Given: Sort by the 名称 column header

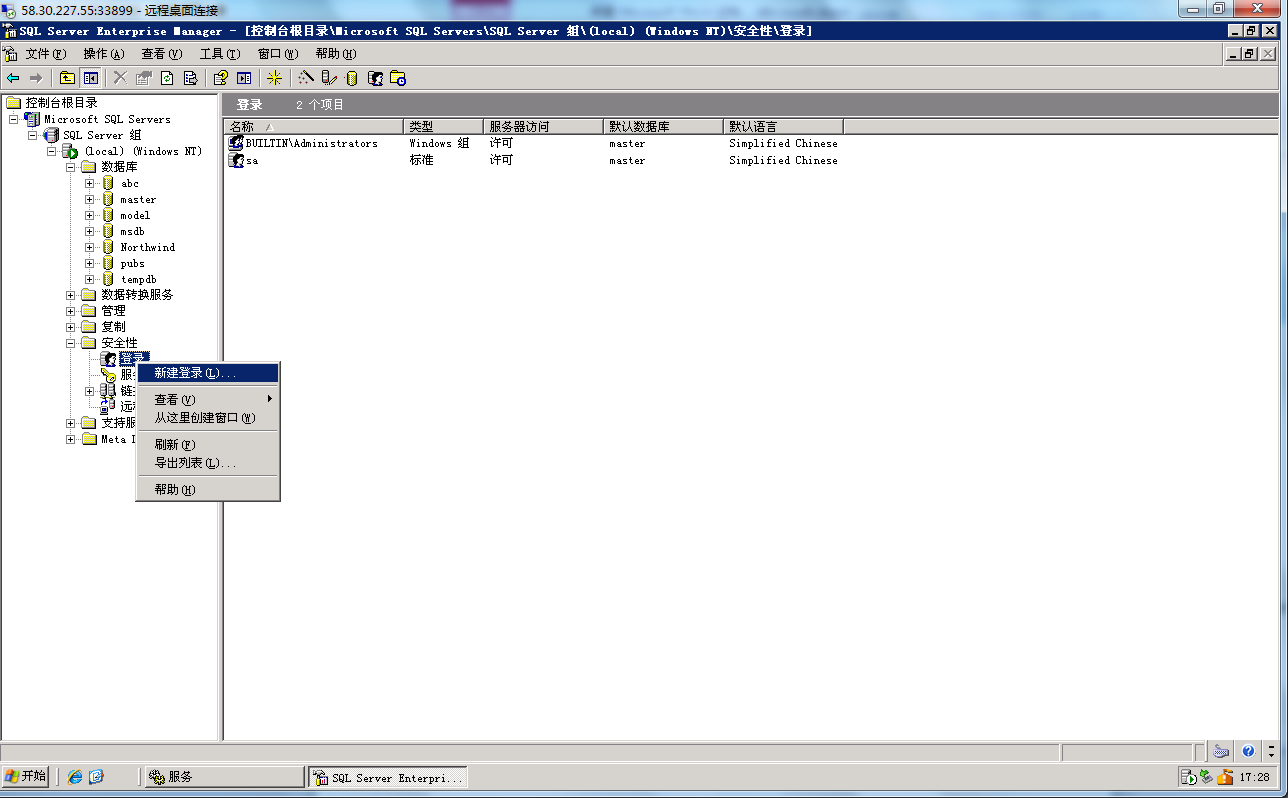Looking at the screenshot, I should pos(313,127).
